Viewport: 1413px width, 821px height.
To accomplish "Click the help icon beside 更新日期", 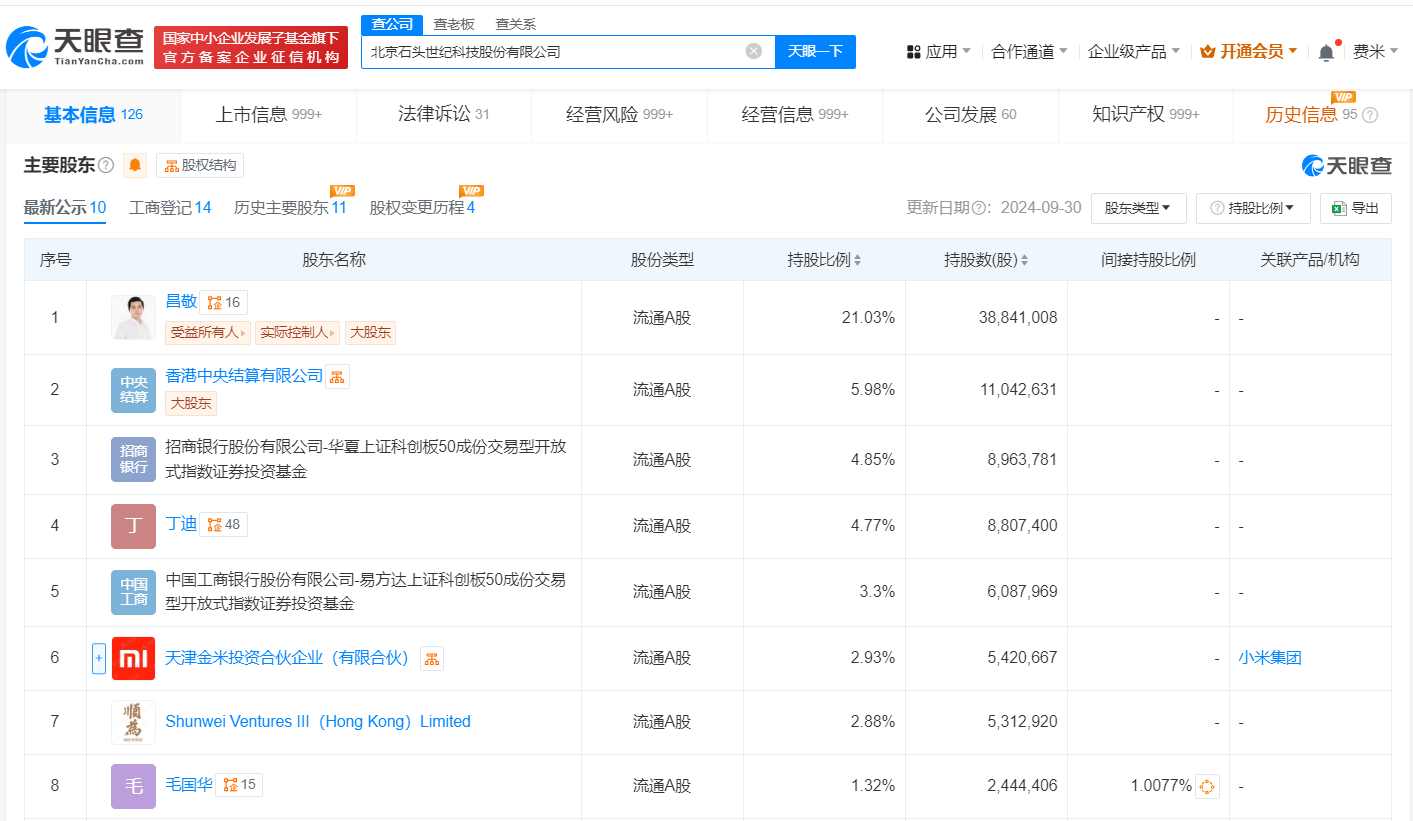I will [x=979, y=208].
